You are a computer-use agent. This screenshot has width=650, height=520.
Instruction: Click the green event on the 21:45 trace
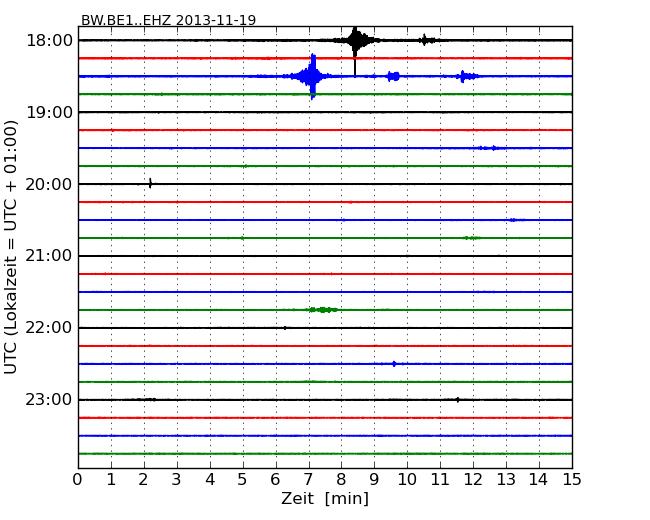[322, 310]
